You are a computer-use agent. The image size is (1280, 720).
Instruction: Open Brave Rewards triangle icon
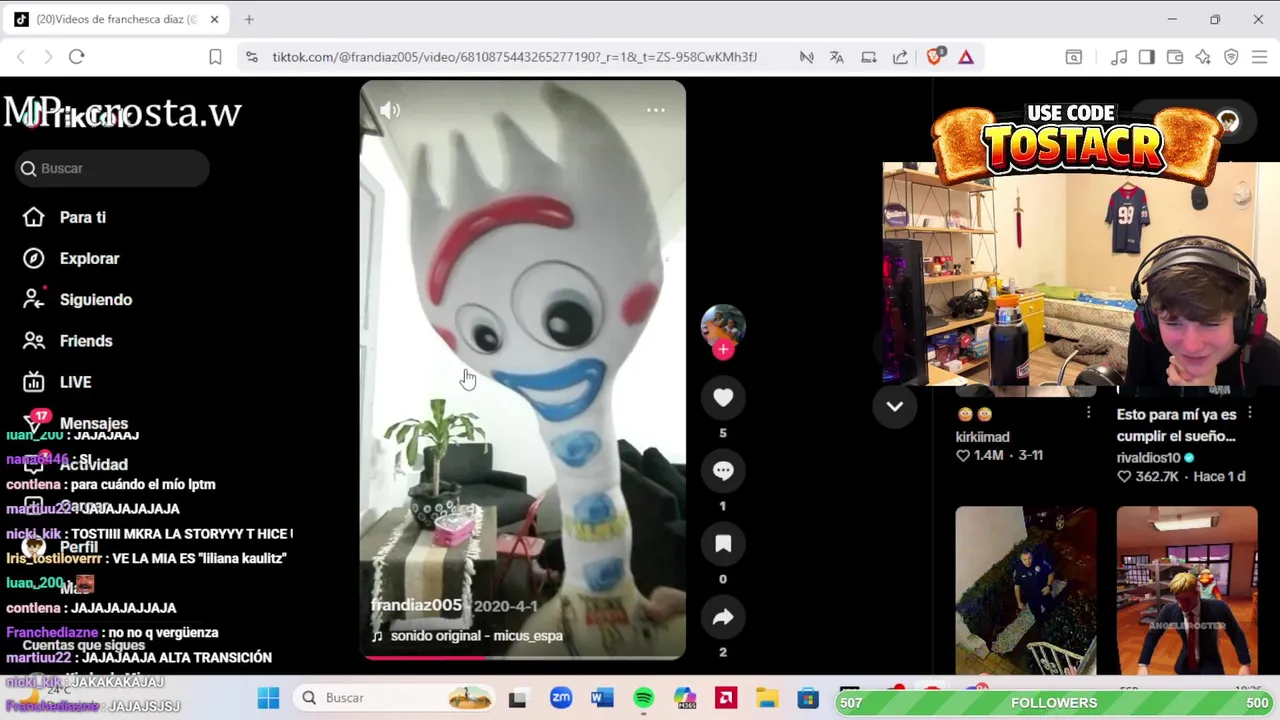(966, 57)
